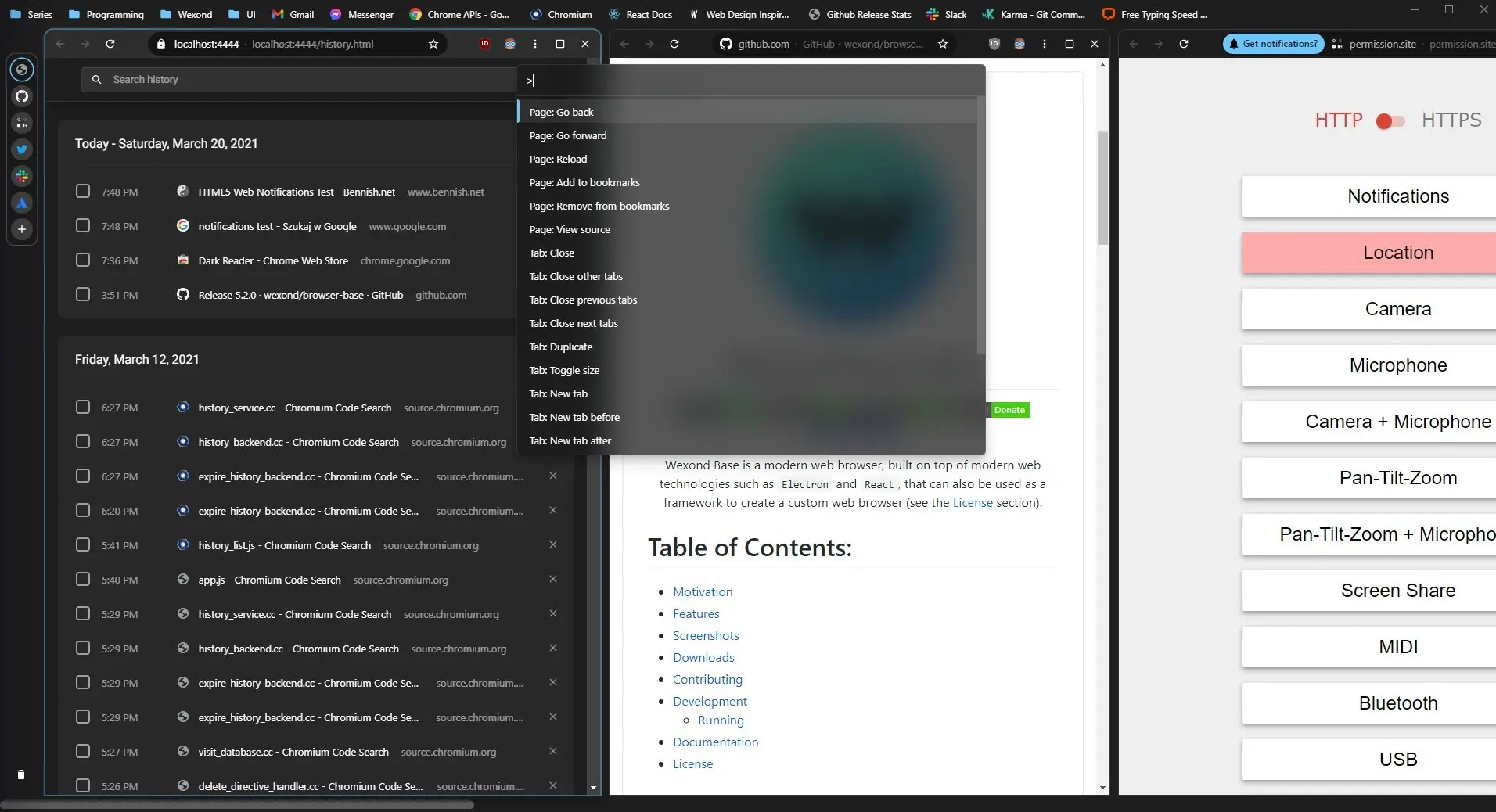
Task: Select 'Tab: New tab after' command
Action: [747, 440]
